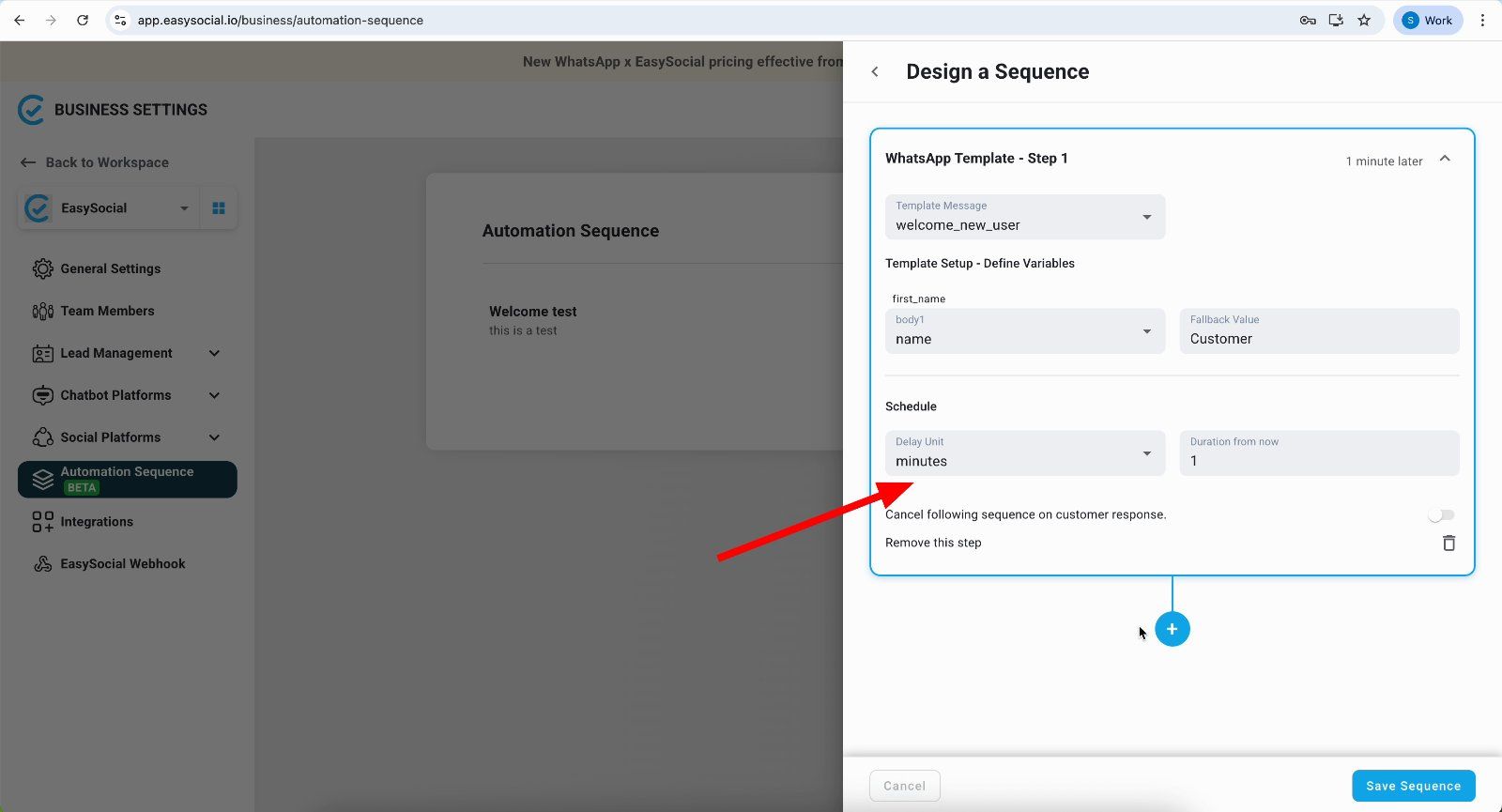Screen dimensions: 1502x812
Task: Click the Integrations squares-plus icon
Action: [43, 522]
